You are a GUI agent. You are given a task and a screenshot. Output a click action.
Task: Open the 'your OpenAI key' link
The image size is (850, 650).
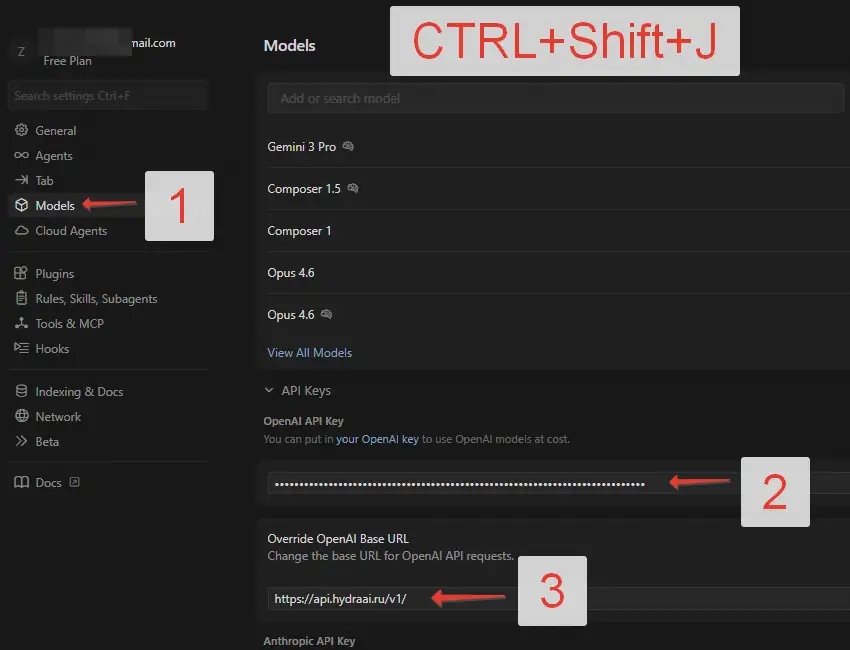pyautogui.click(x=377, y=439)
